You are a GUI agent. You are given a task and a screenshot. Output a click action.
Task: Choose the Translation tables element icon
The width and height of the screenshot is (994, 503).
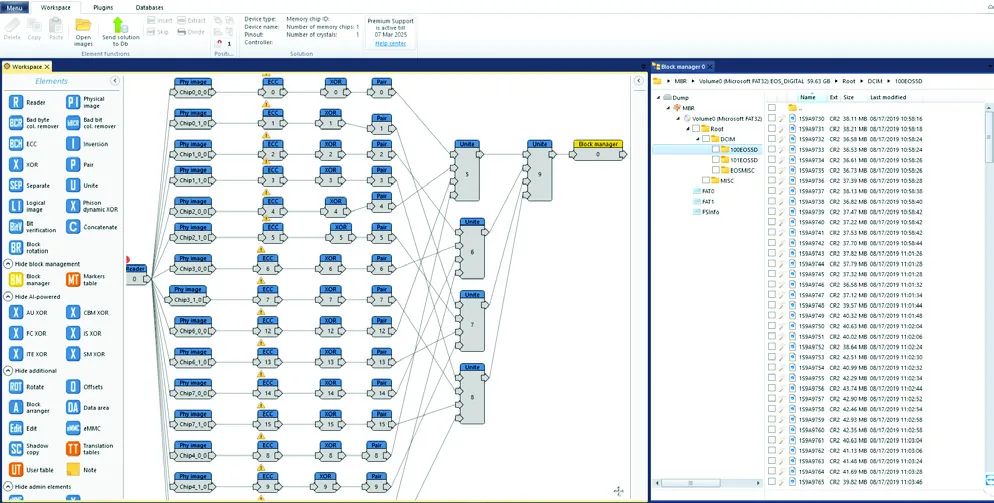coord(73,449)
